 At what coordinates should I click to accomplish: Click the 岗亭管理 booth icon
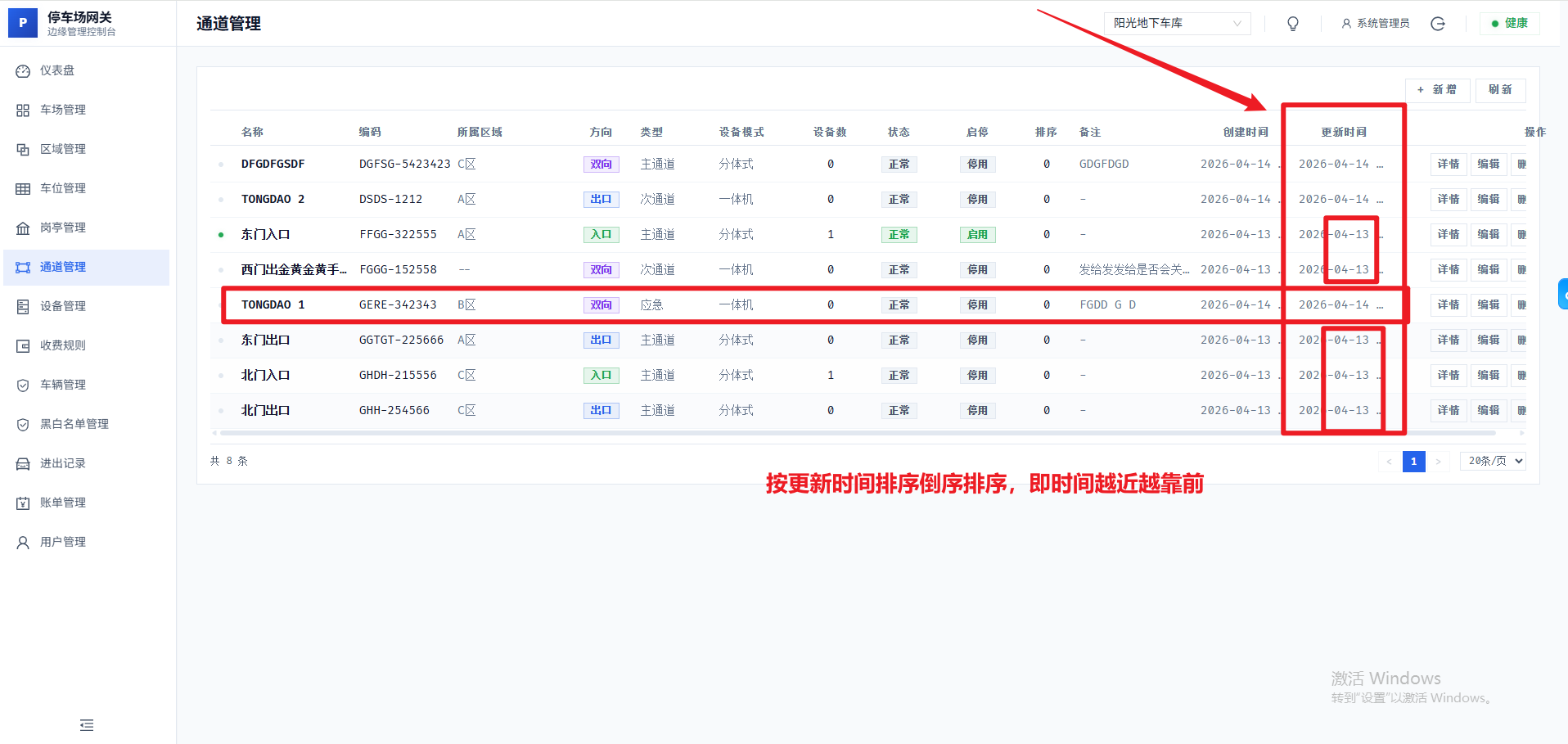[23, 228]
